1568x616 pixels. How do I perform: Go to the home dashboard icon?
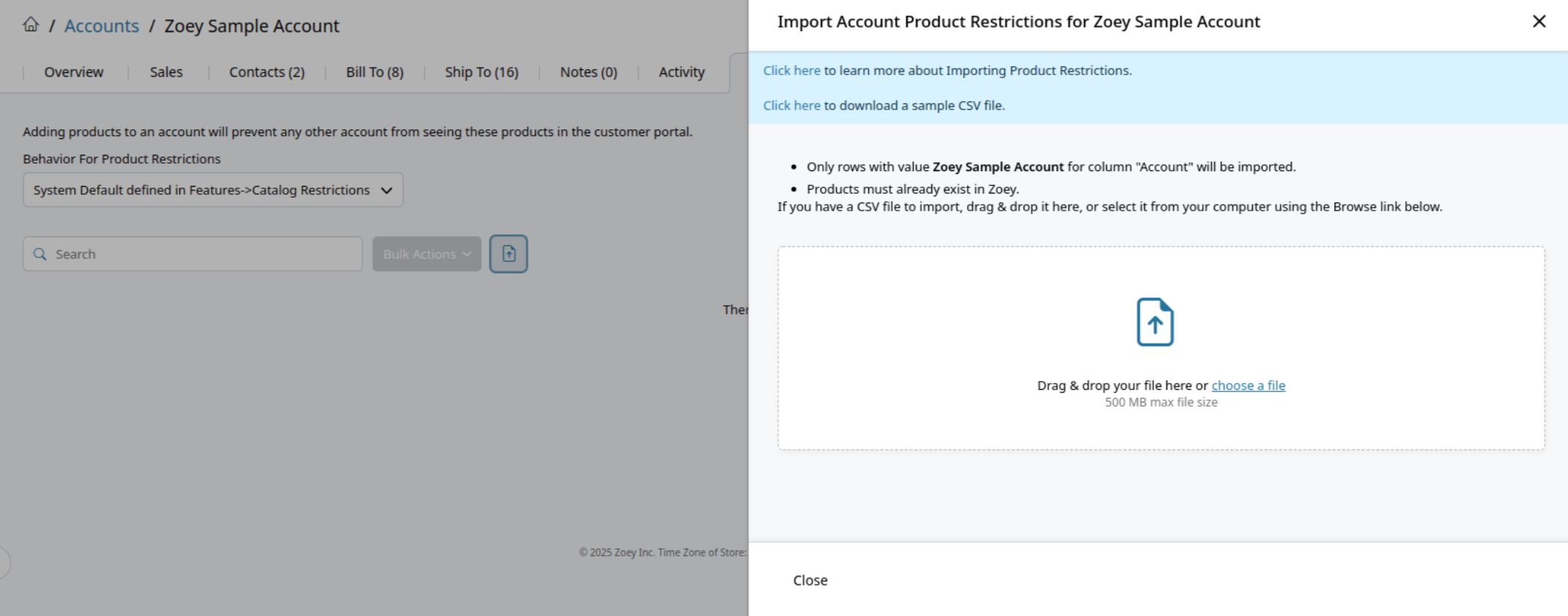pyautogui.click(x=30, y=25)
